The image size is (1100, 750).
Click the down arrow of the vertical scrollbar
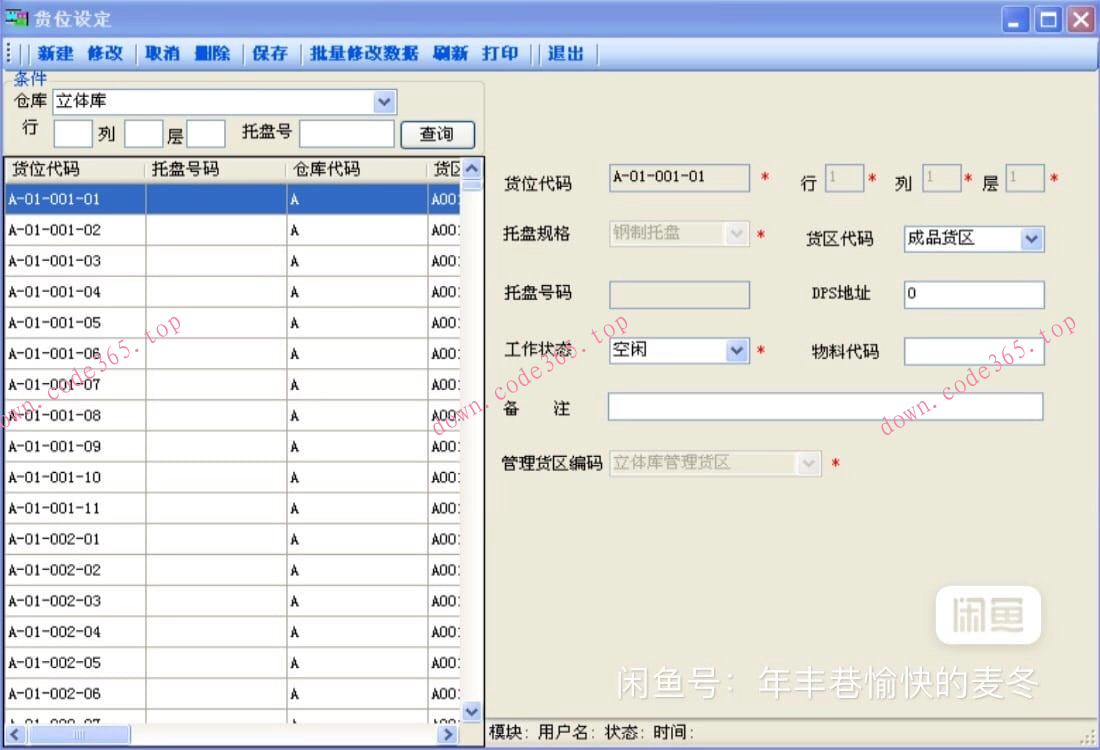coord(471,711)
